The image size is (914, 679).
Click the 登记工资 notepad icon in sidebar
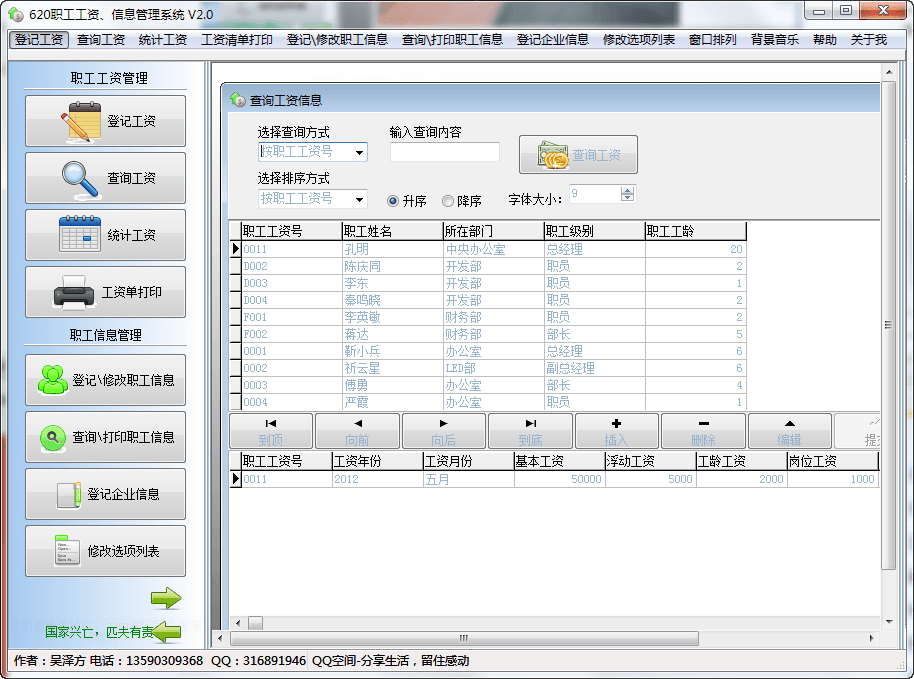click(82, 121)
